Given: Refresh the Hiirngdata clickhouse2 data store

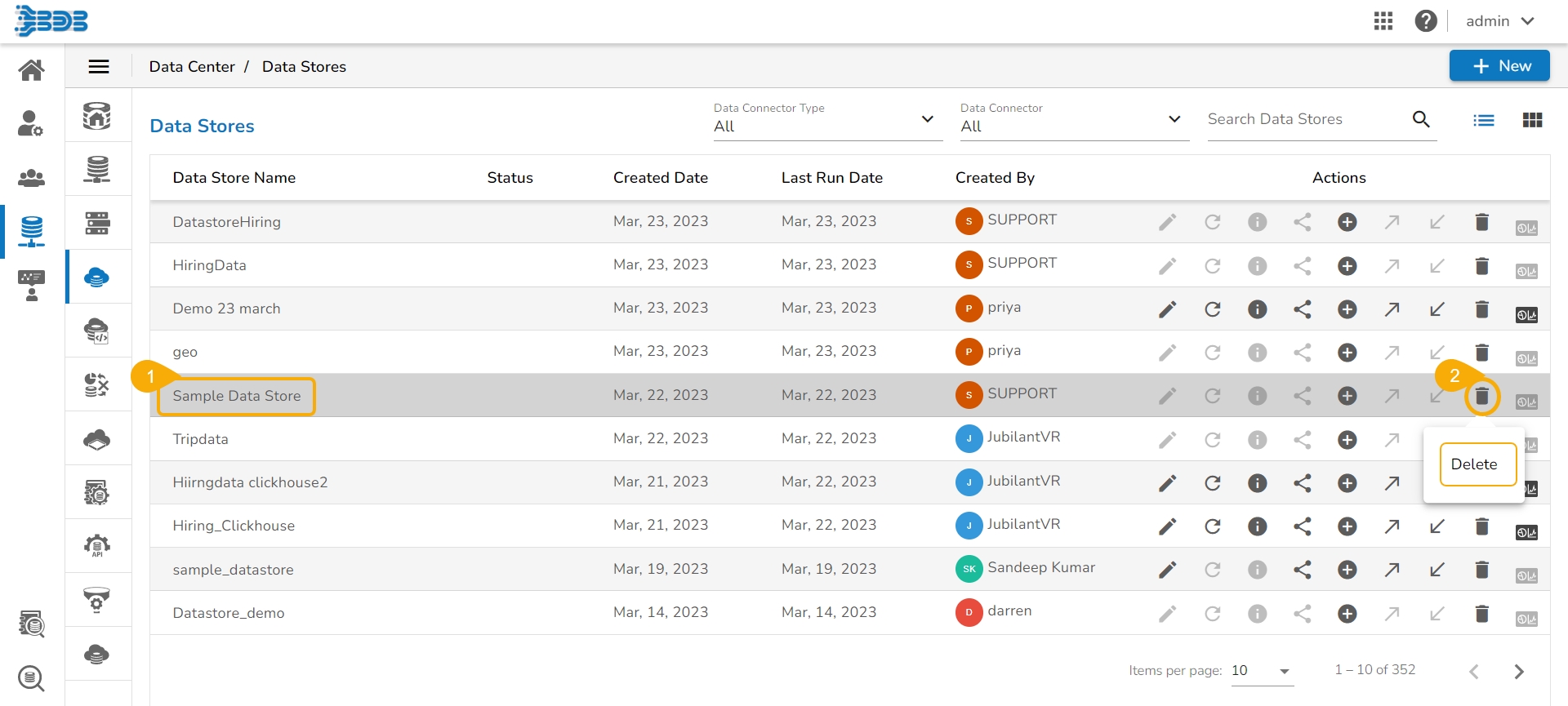Looking at the screenshot, I should click(1212, 483).
